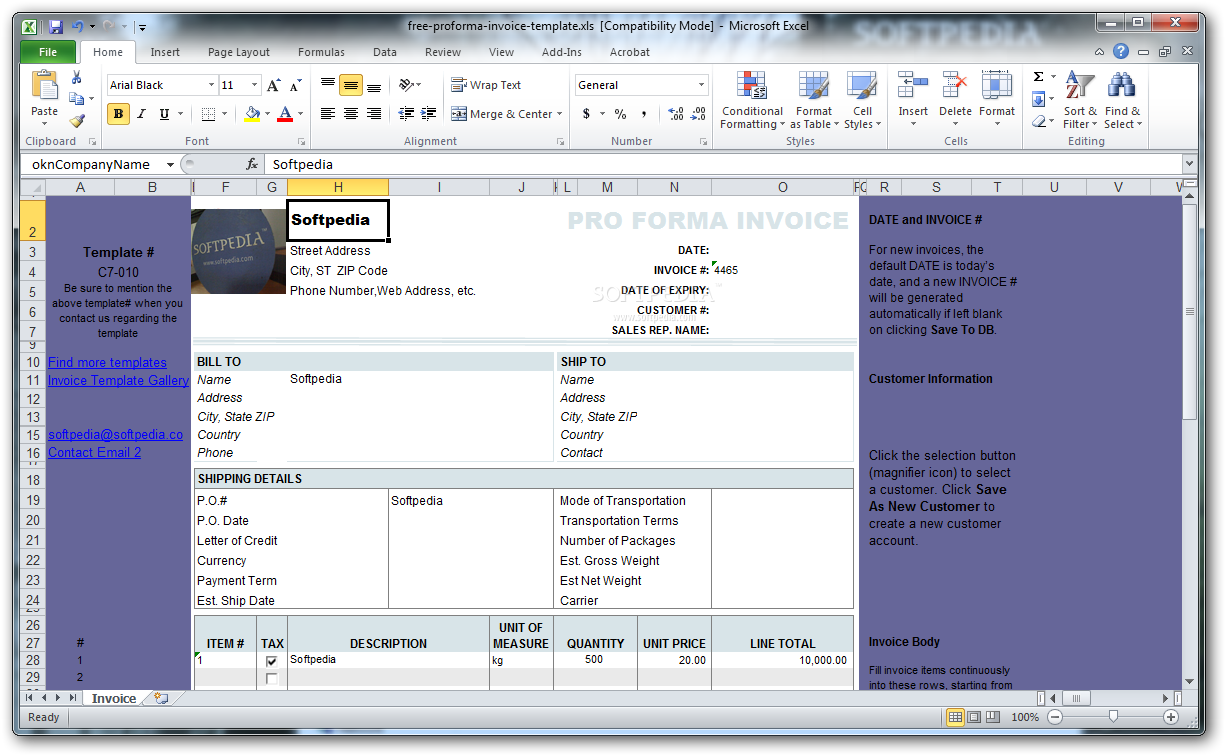The height and width of the screenshot is (756, 1226).
Task: Click the Cut scissors icon
Action: tap(77, 78)
